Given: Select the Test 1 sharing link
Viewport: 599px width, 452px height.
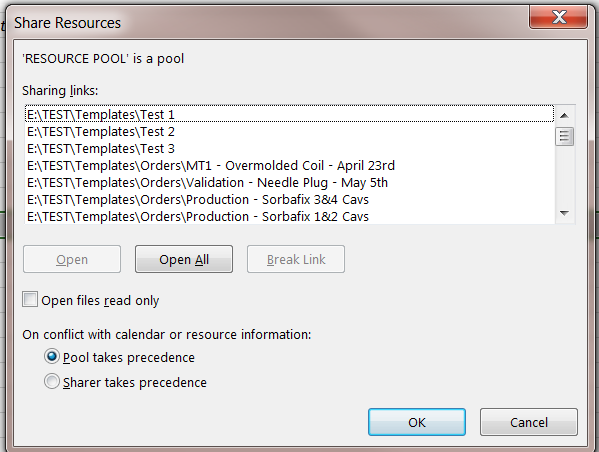Looking at the screenshot, I should click(290, 114).
